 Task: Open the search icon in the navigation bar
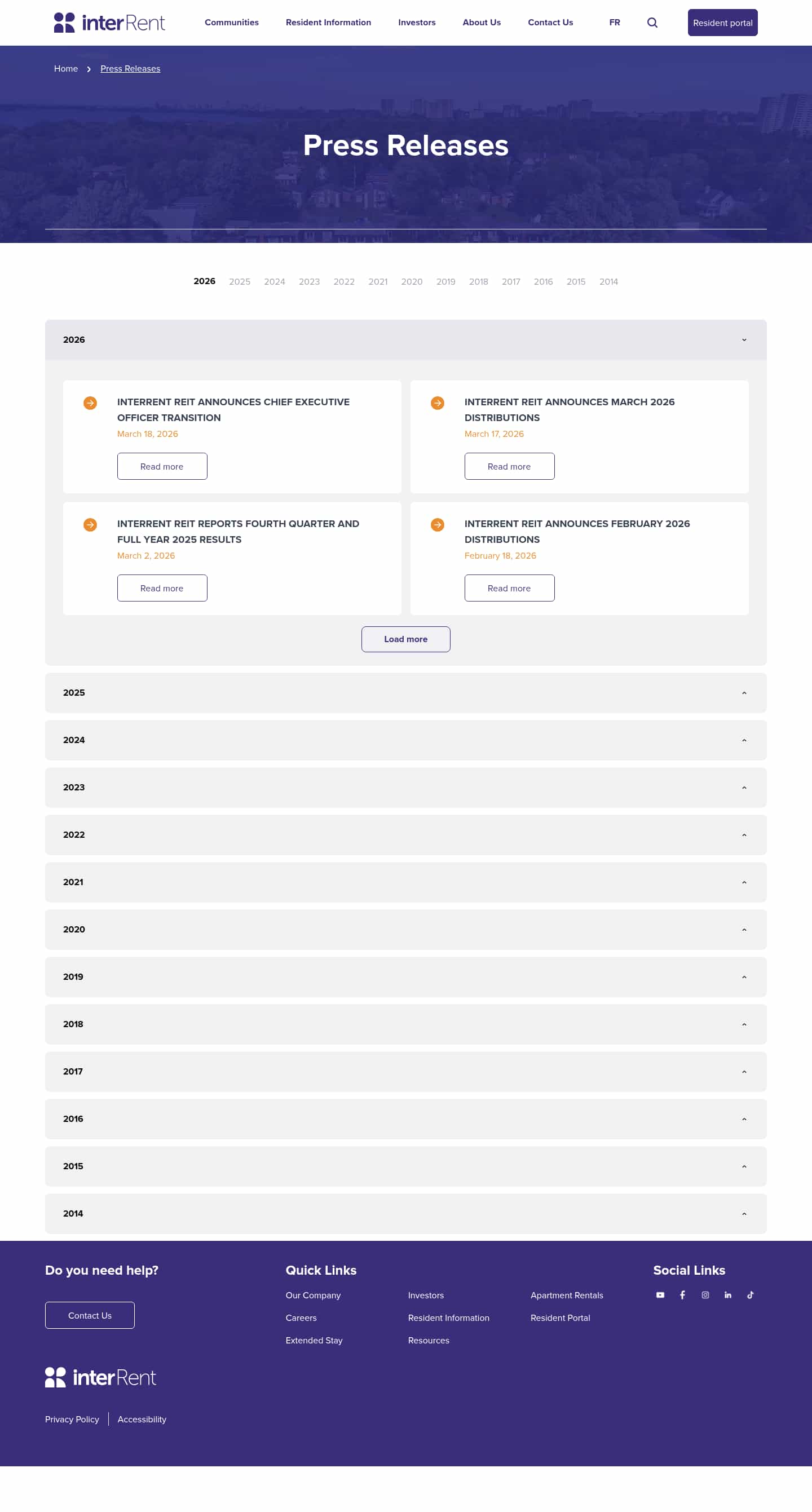(x=652, y=23)
